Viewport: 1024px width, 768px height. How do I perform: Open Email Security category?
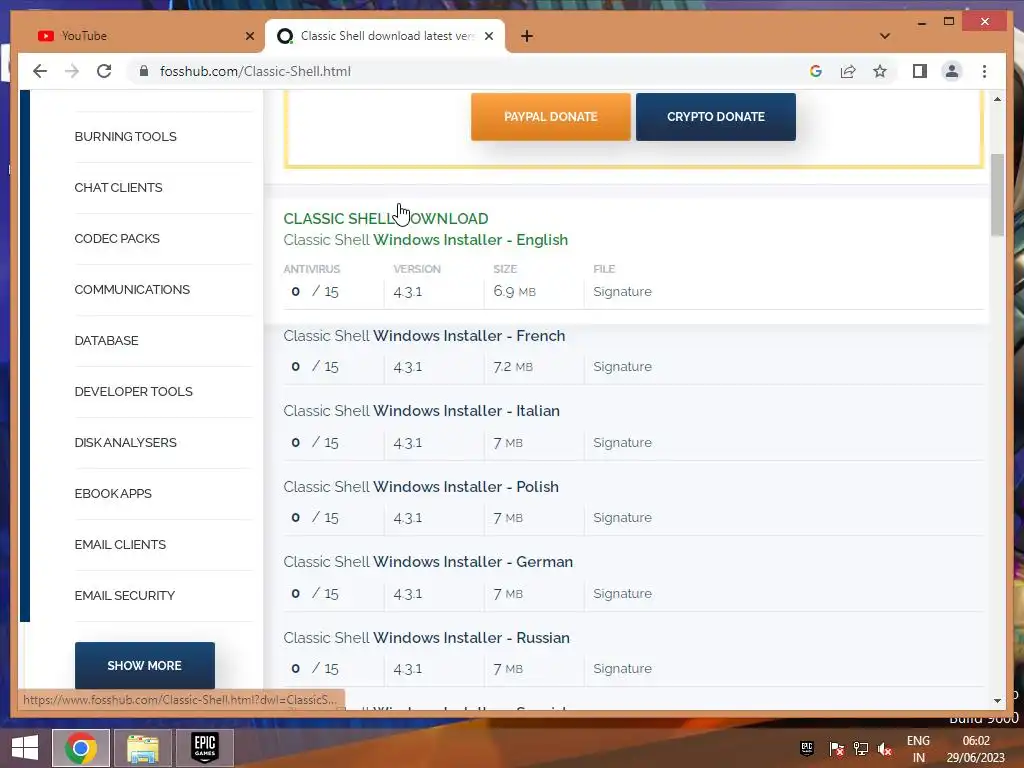[125, 595]
